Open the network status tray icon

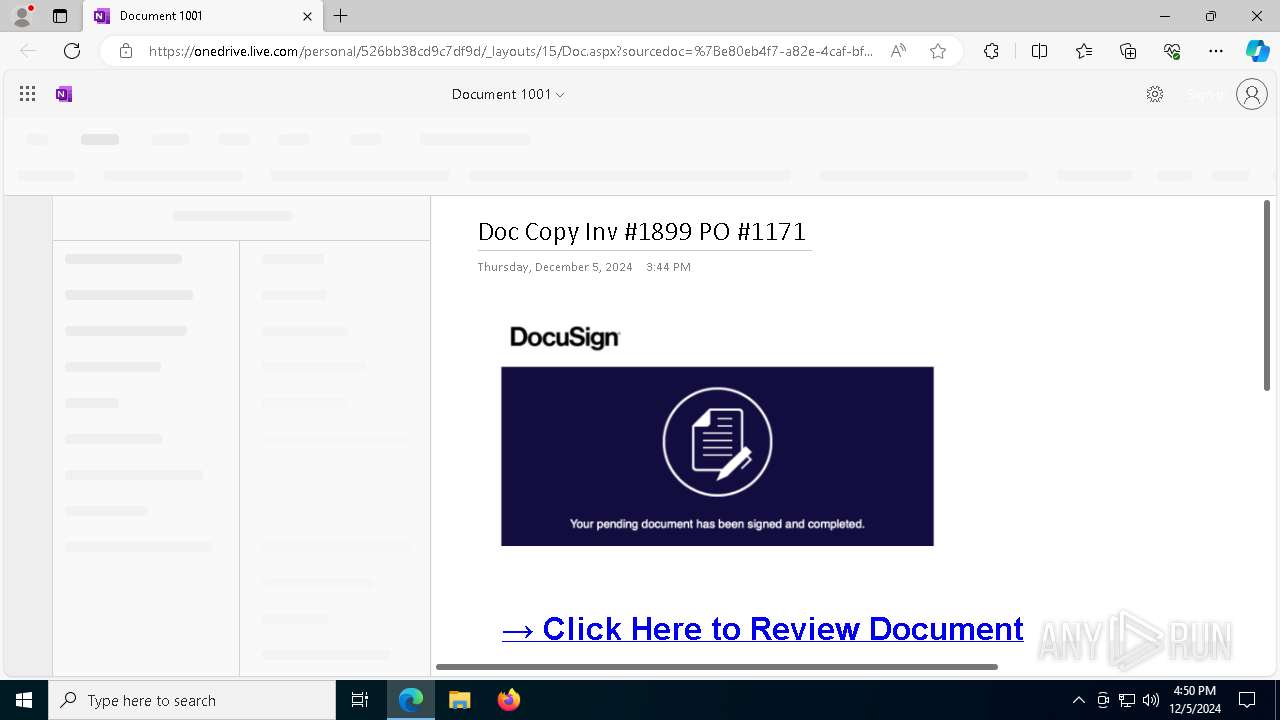(x=1127, y=700)
